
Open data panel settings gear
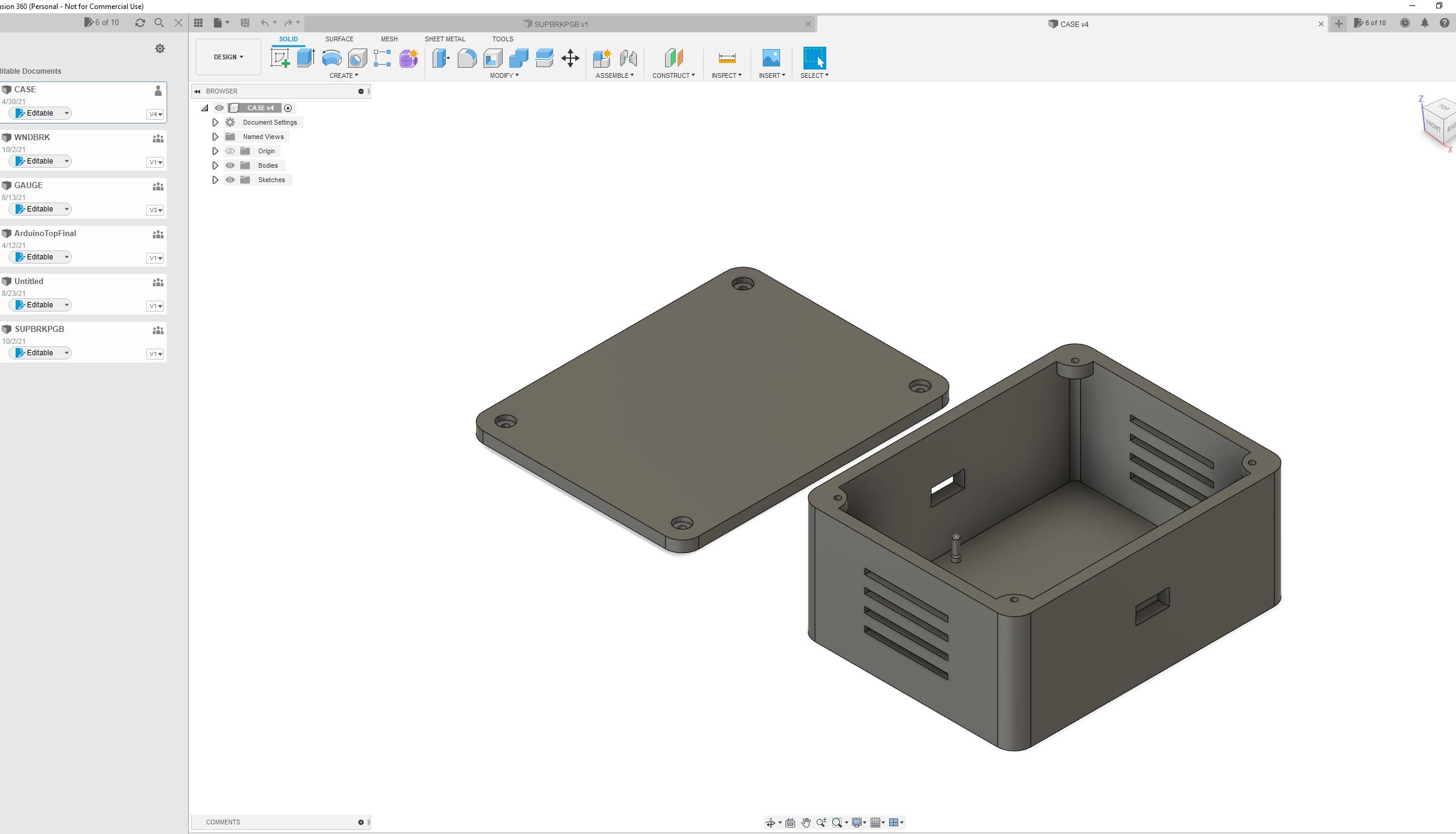click(x=160, y=49)
